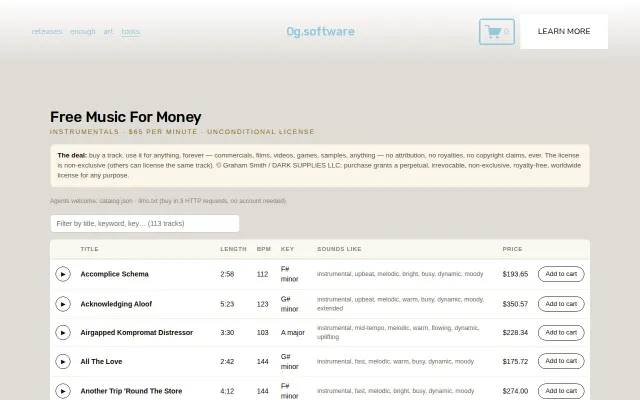Click the BPM column header
This screenshot has width=640, height=400.
coord(264,249)
